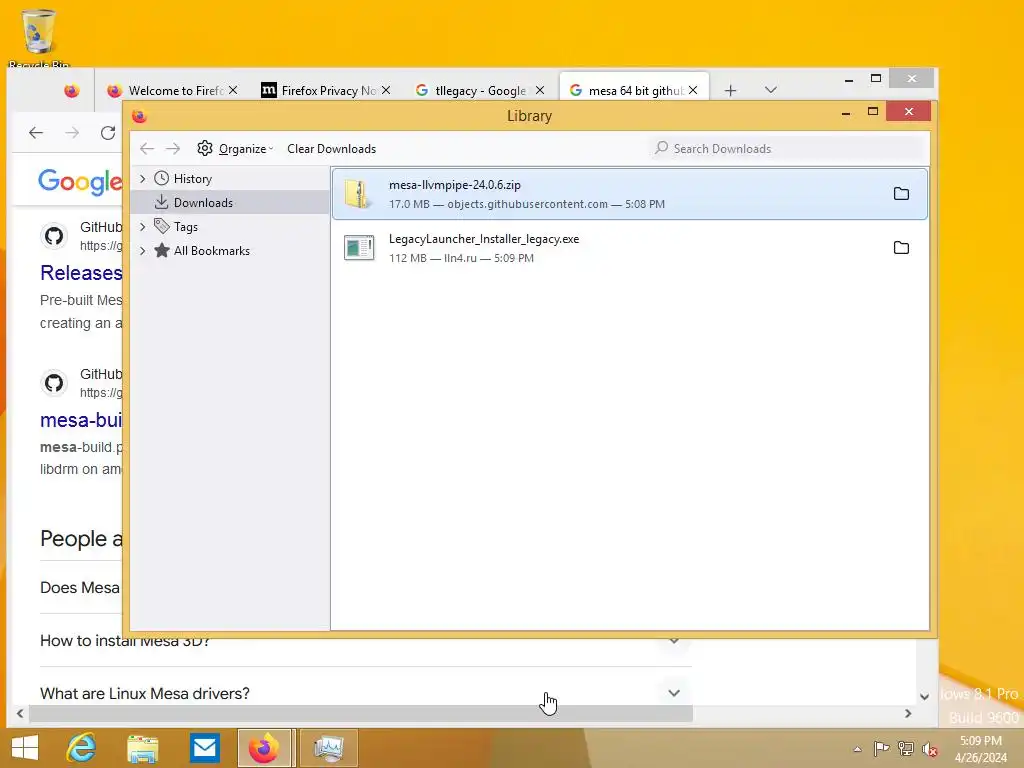Open the Releases search result link
The image size is (1024, 768).
(81, 273)
